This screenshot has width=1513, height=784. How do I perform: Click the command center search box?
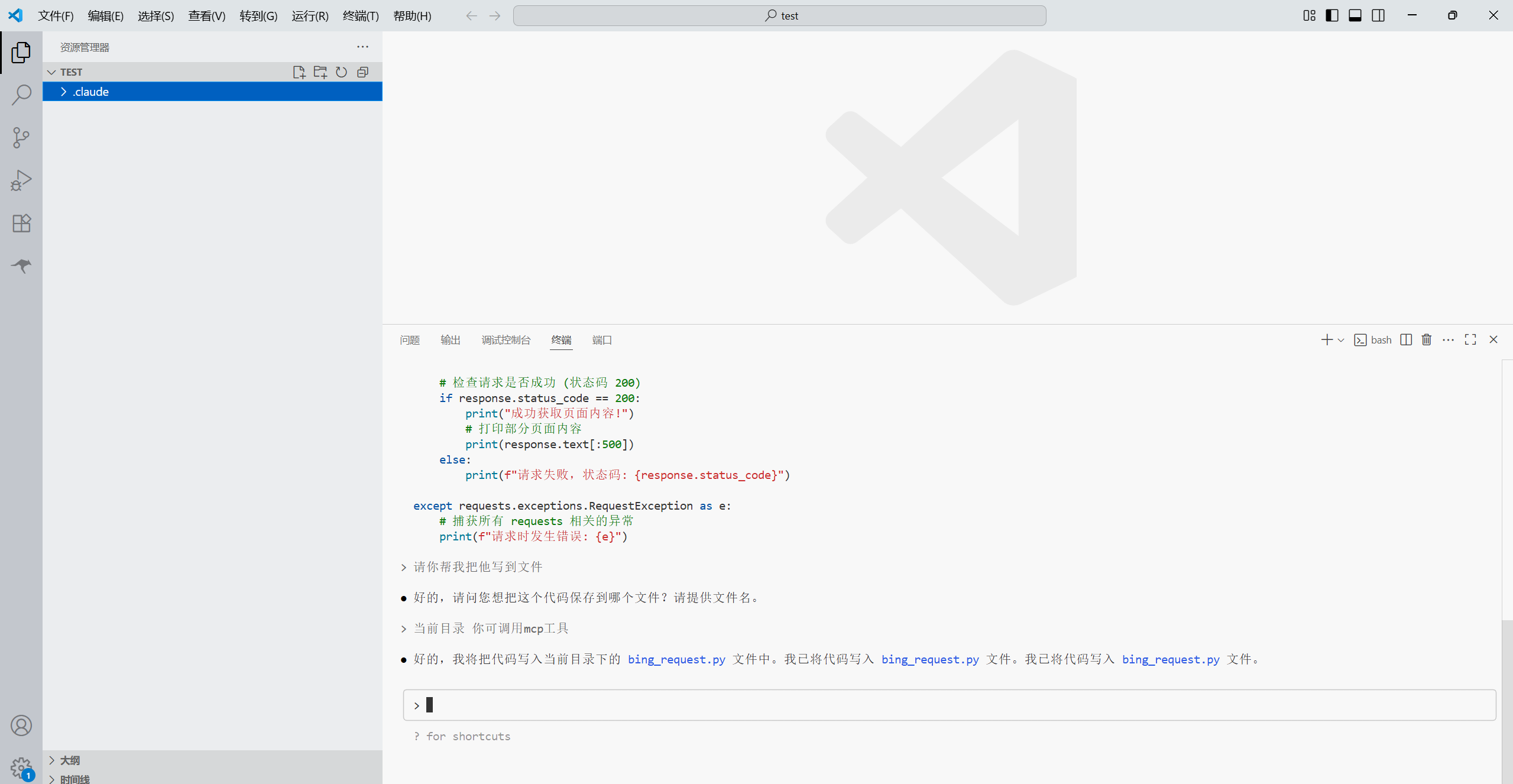(779, 16)
